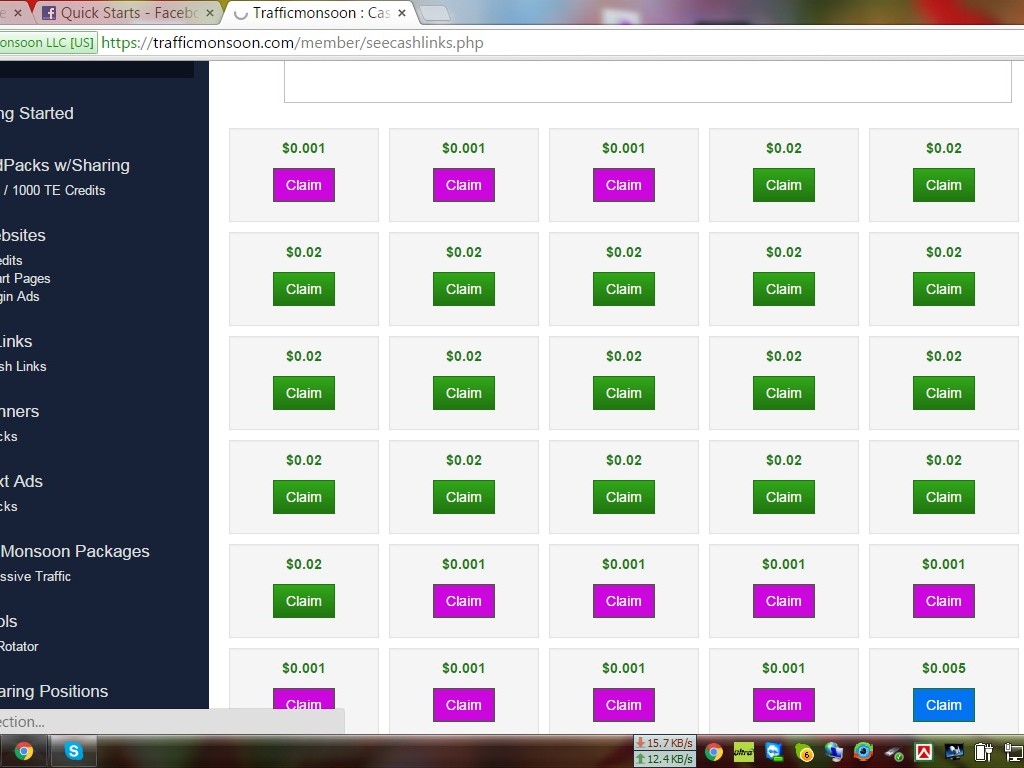Close the Trafficmonsoon tab
Image resolution: width=1024 pixels, height=768 pixels.
402,13
